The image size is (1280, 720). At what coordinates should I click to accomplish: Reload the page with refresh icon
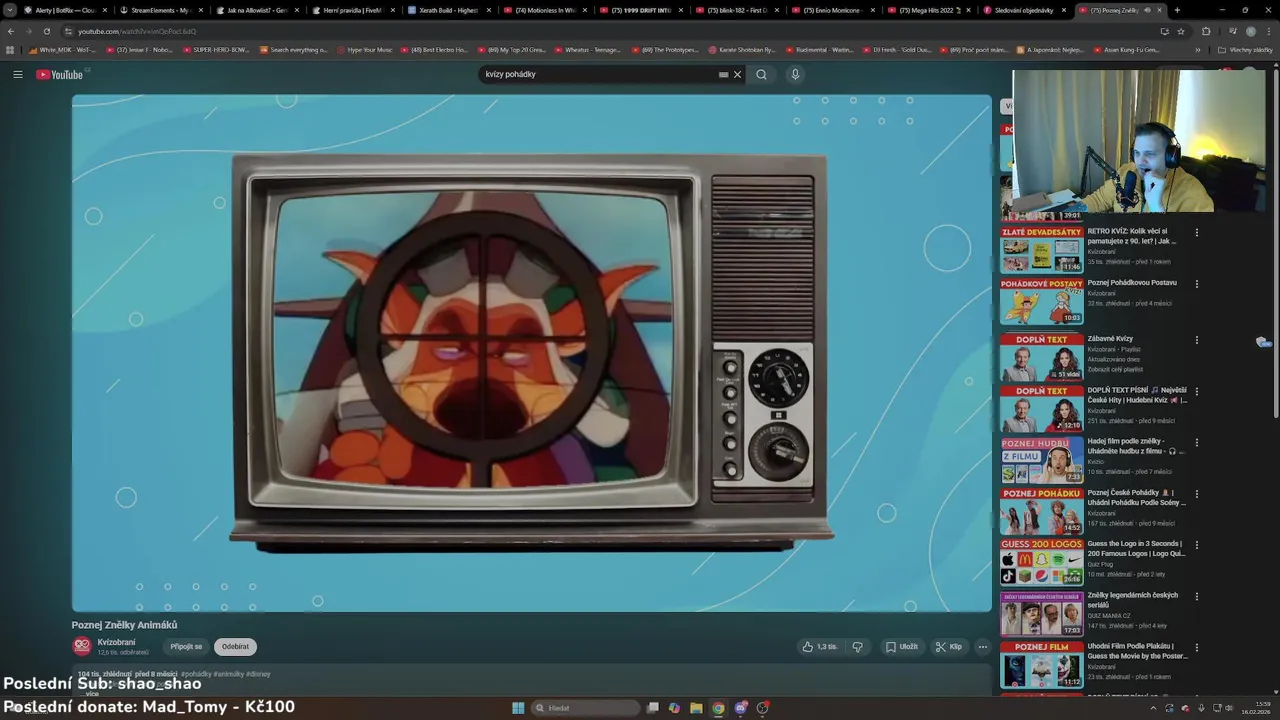pos(46,31)
